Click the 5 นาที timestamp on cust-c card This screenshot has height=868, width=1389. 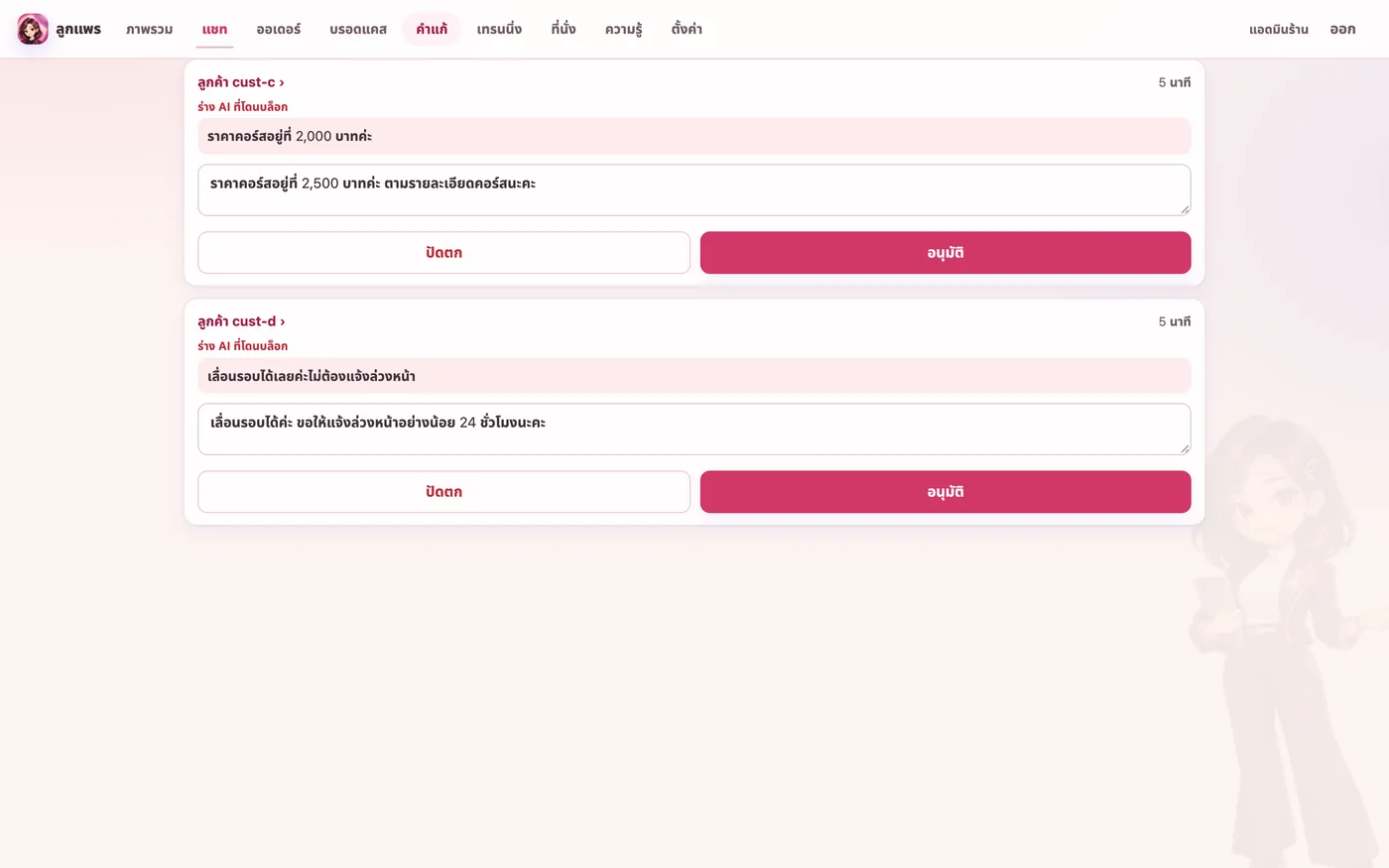pos(1174,82)
